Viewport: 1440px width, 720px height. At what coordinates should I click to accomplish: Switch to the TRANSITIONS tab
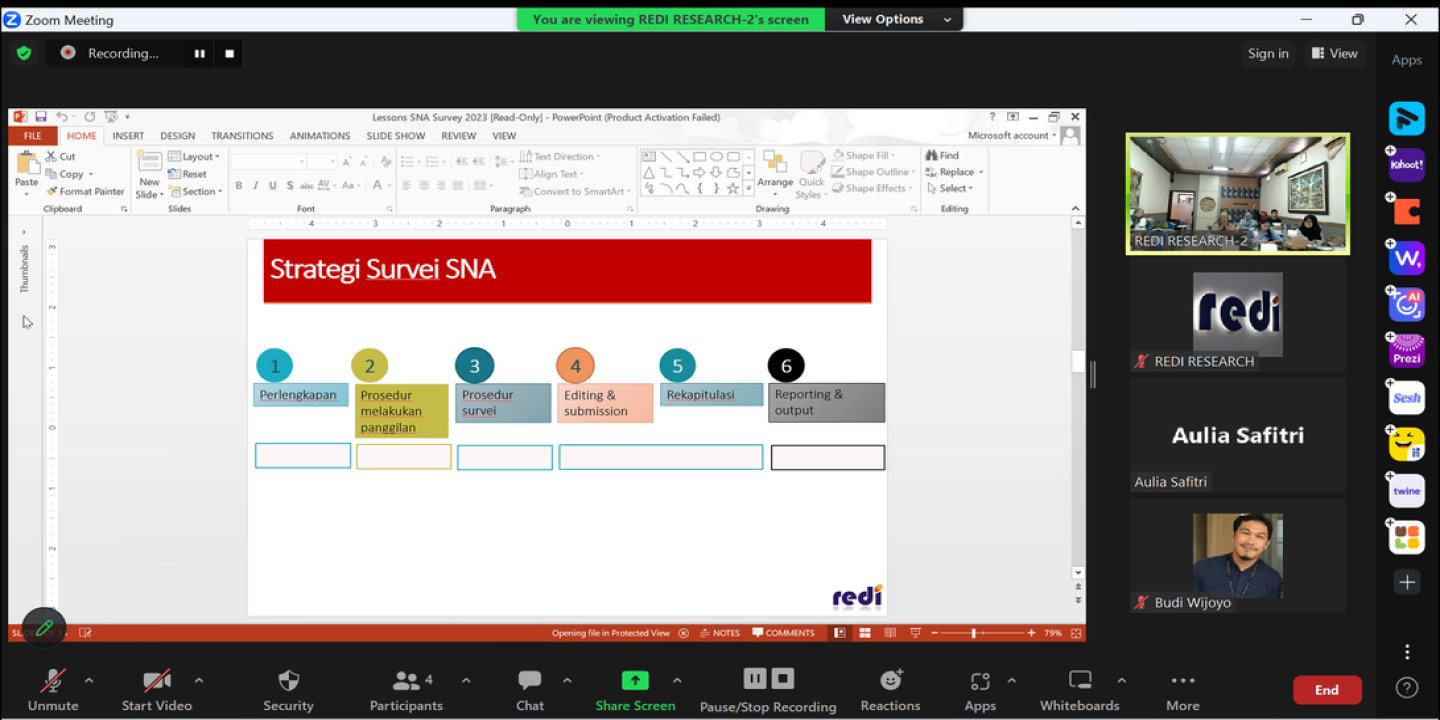click(242, 136)
